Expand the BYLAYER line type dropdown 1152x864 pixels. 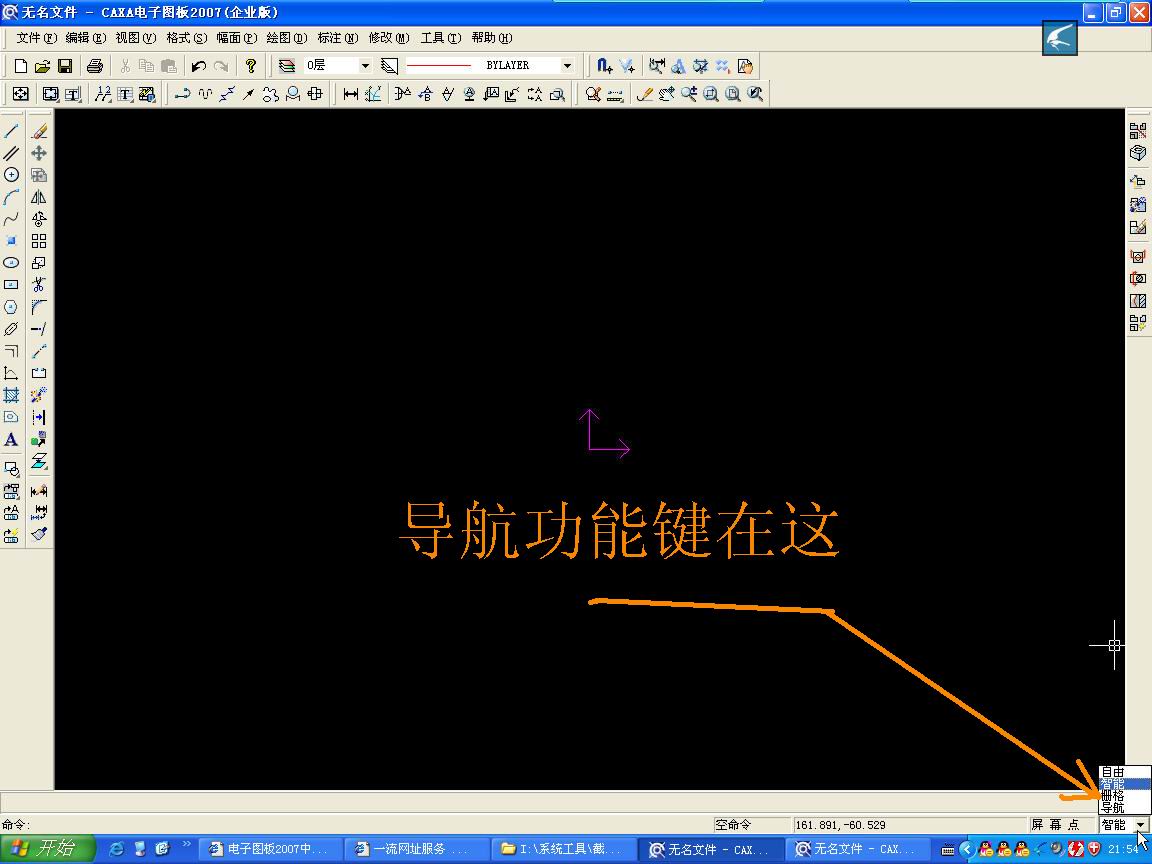[x=567, y=65]
